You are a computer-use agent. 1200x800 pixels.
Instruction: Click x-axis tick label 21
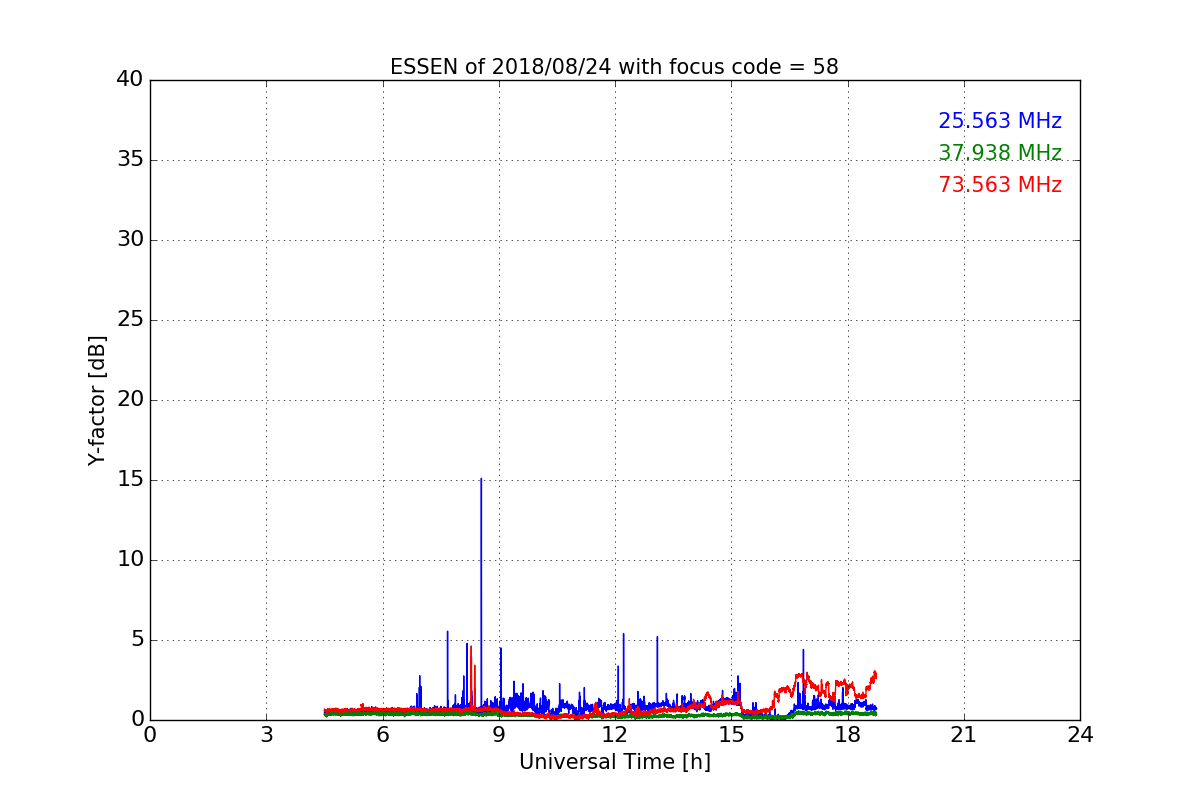pos(964,735)
